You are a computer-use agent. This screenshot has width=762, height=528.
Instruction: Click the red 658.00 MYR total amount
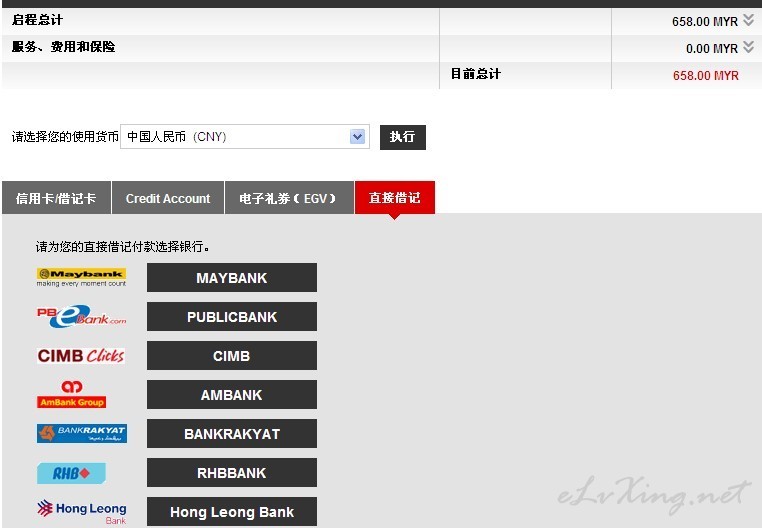click(706, 75)
